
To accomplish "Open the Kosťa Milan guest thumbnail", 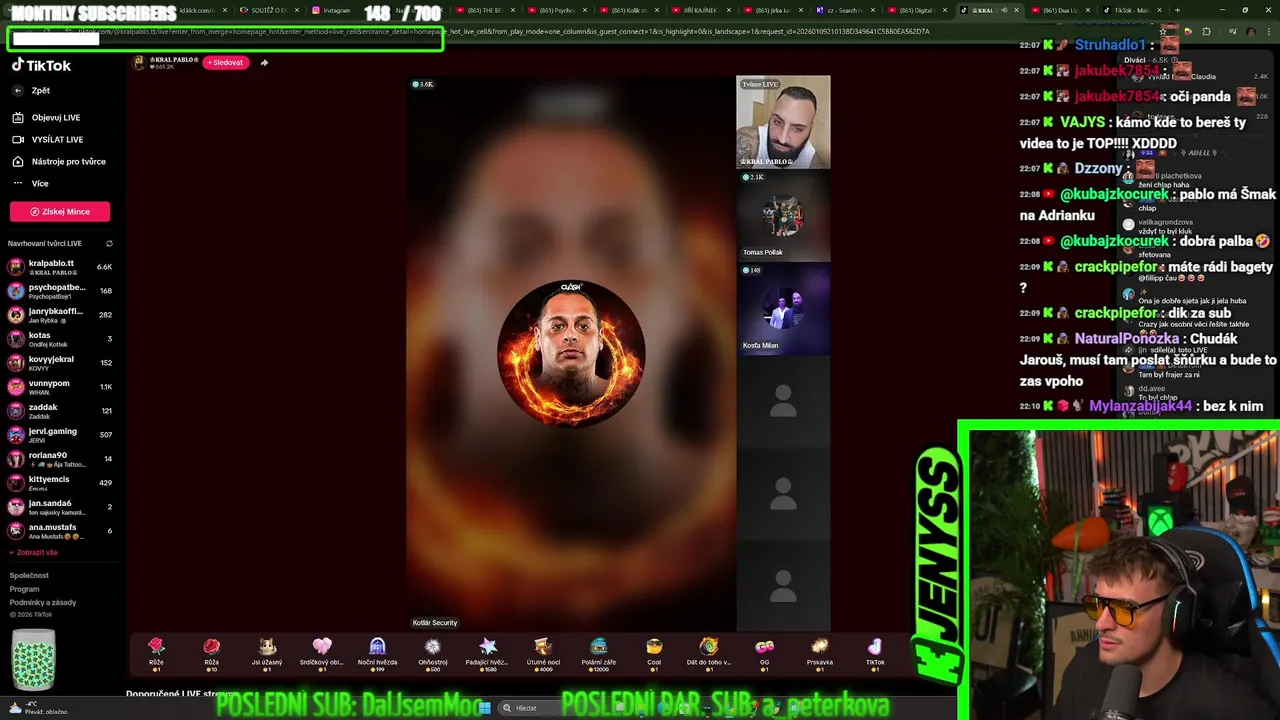I will 783,308.
